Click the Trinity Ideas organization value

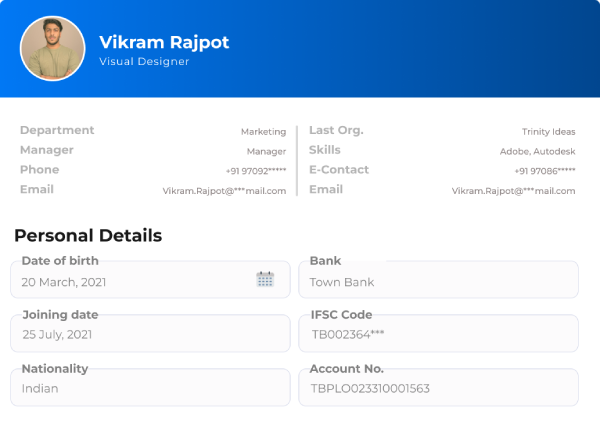pyautogui.click(x=548, y=132)
